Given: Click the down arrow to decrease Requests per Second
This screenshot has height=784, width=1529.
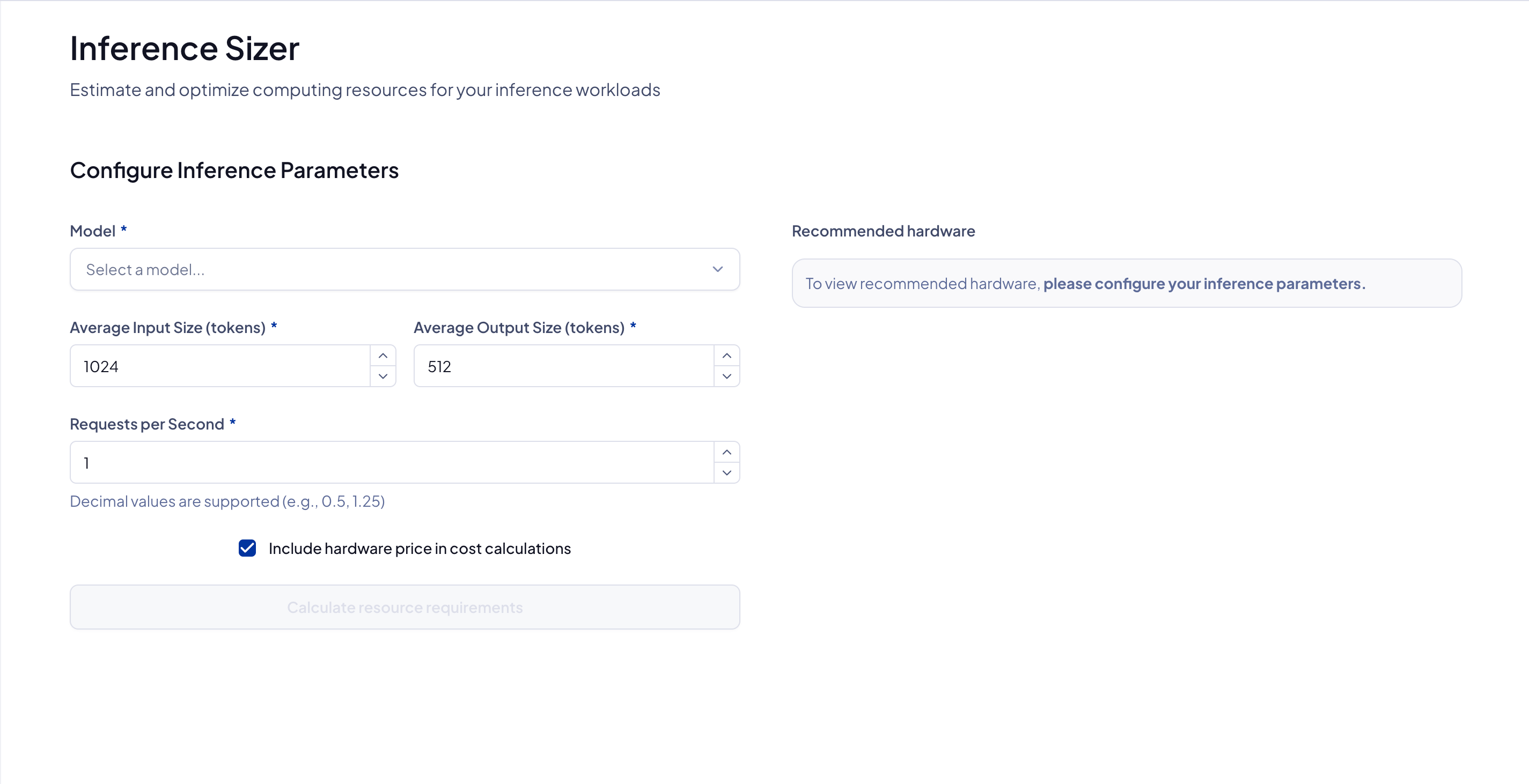Looking at the screenshot, I should point(726,474).
